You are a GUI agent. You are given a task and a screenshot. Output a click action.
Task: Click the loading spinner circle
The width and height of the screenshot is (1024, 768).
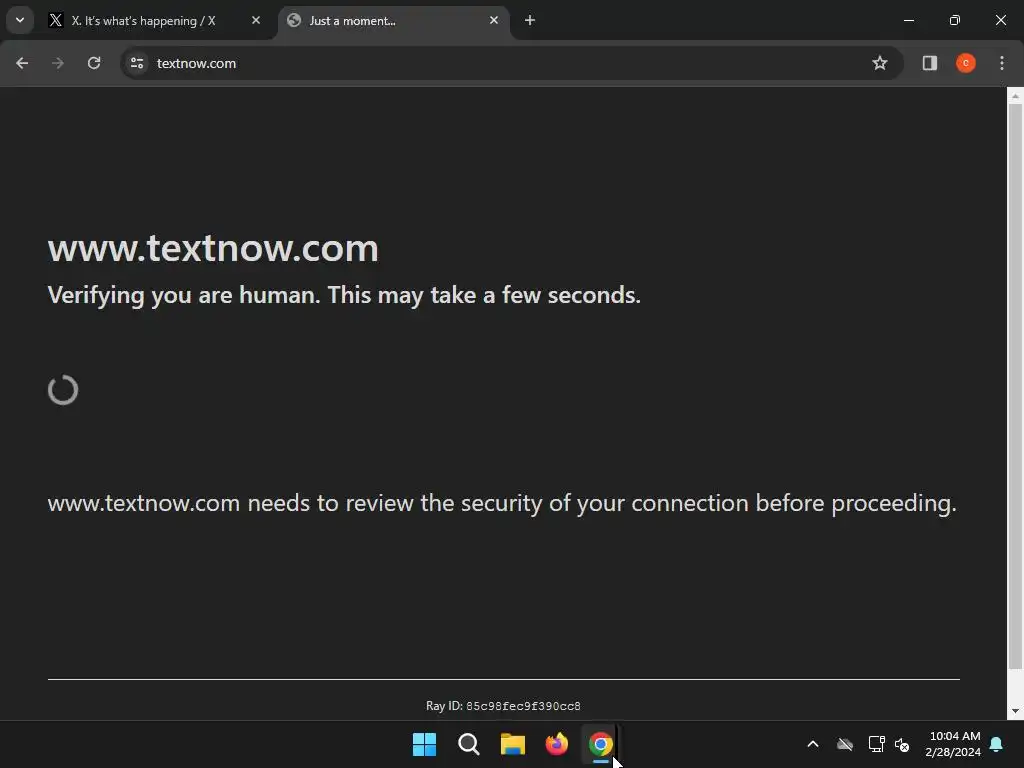(63, 390)
